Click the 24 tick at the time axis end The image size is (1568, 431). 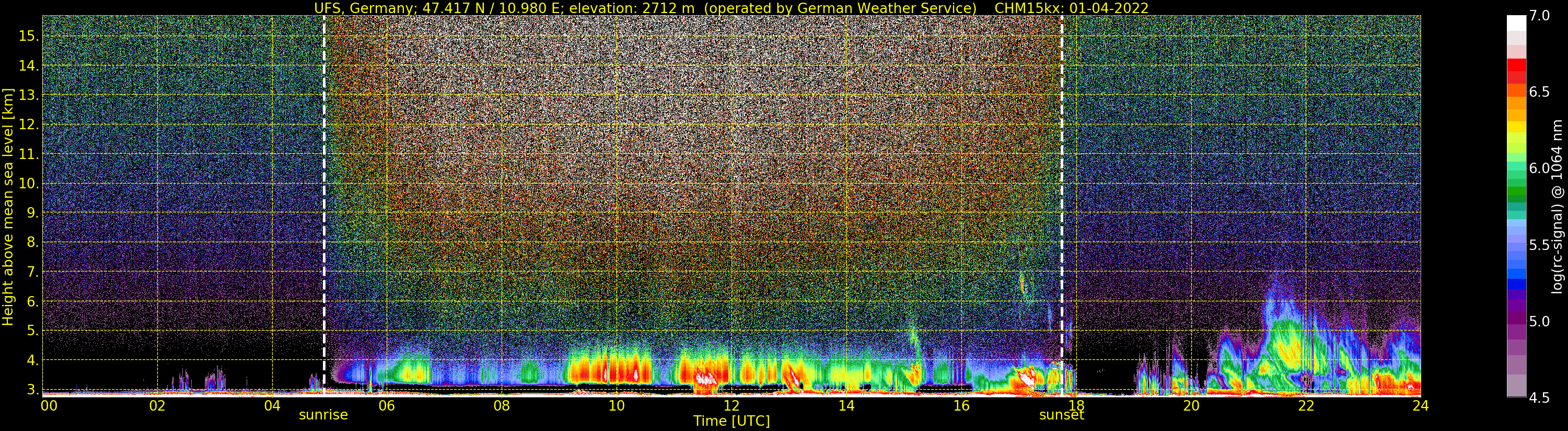pos(1420,406)
